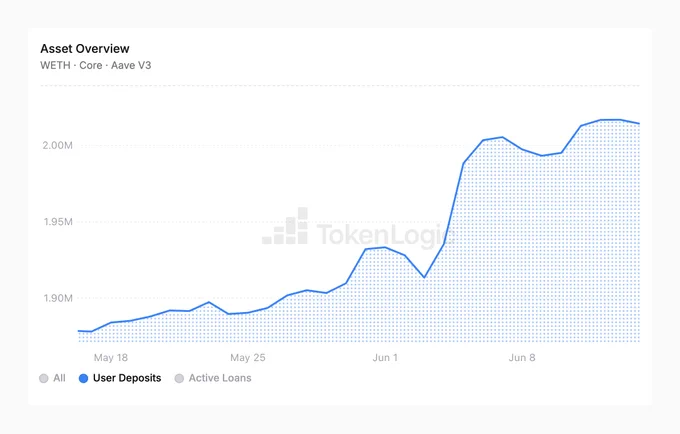Click the Jun 1 x-axis label

pyautogui.click(x=385, y=358)
